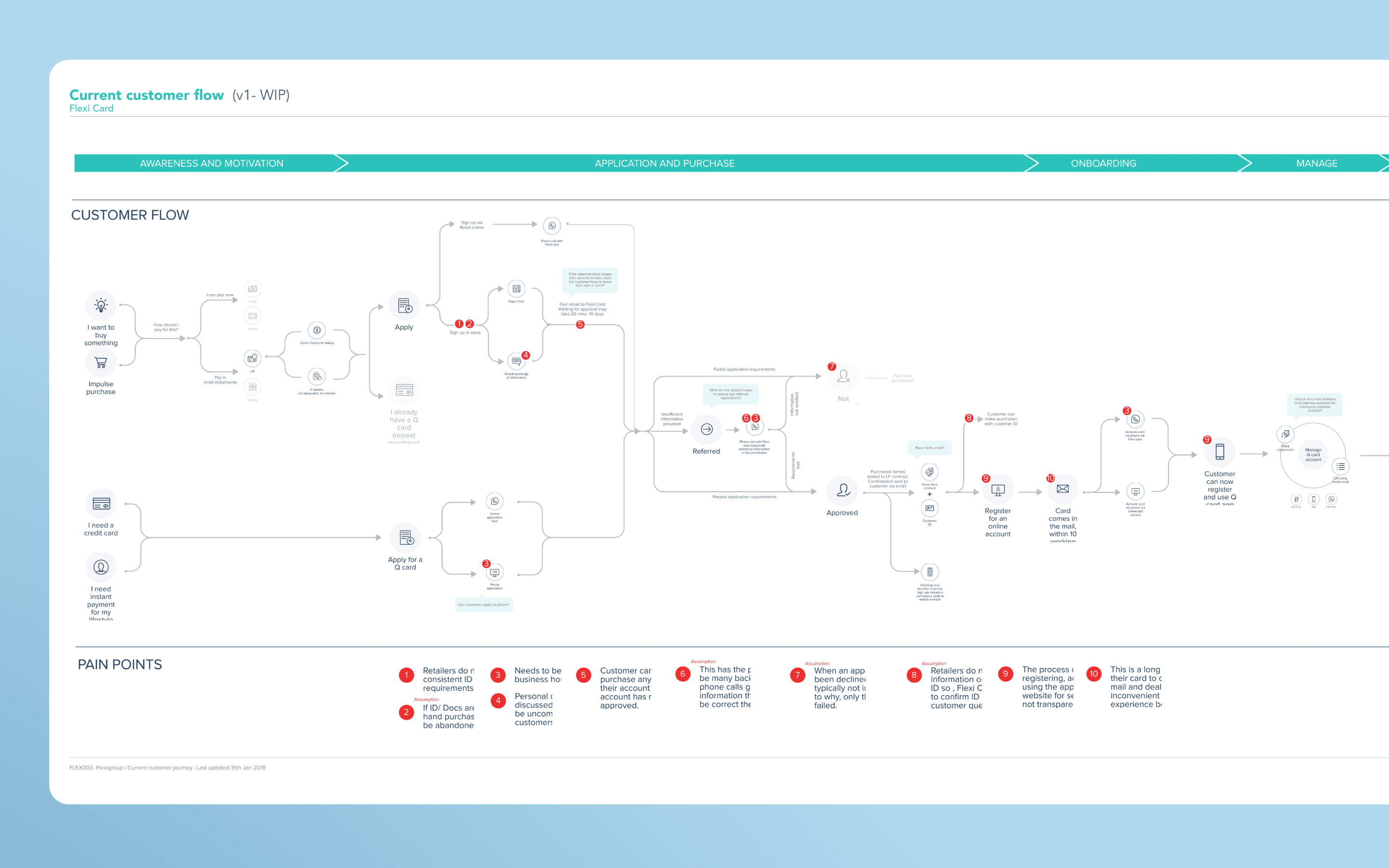Viewport: 1389px width, 868px height.
Task: Click the 'Flexi Card' subtitle
Action: (x=91, y=108)
